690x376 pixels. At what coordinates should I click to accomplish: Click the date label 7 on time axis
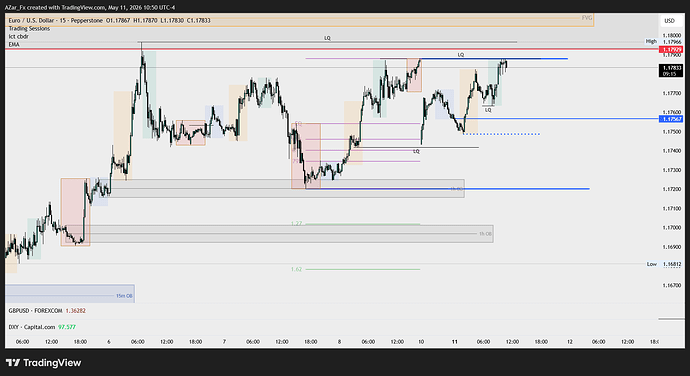click(x=224, y=342)
